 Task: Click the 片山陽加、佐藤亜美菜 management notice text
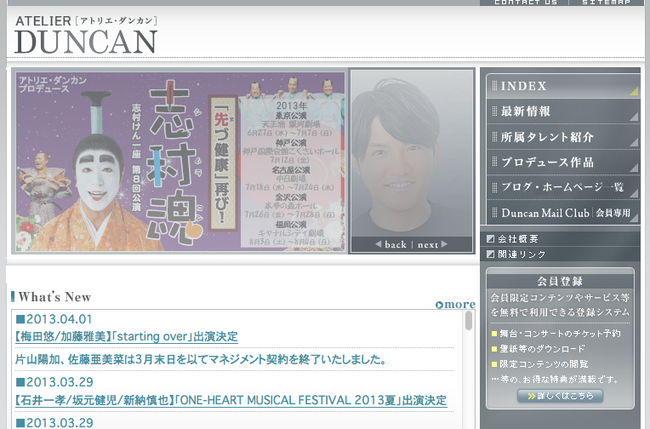click(201, 359)
